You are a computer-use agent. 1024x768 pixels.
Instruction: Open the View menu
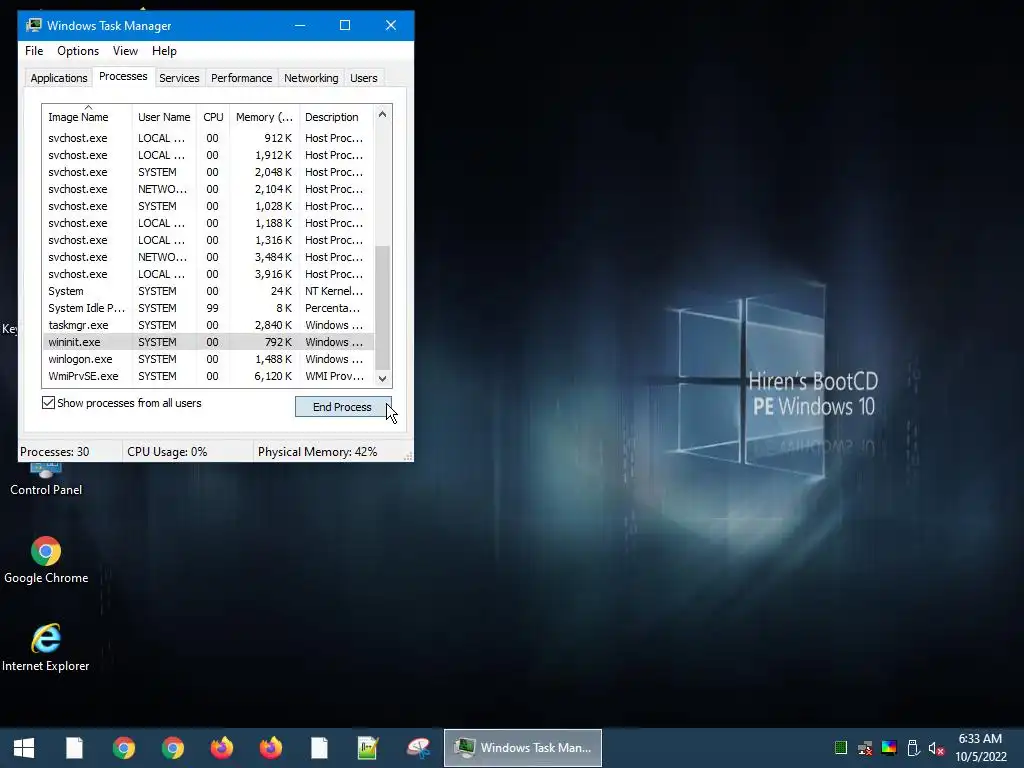pyautogui.click(x=125, y=51)
